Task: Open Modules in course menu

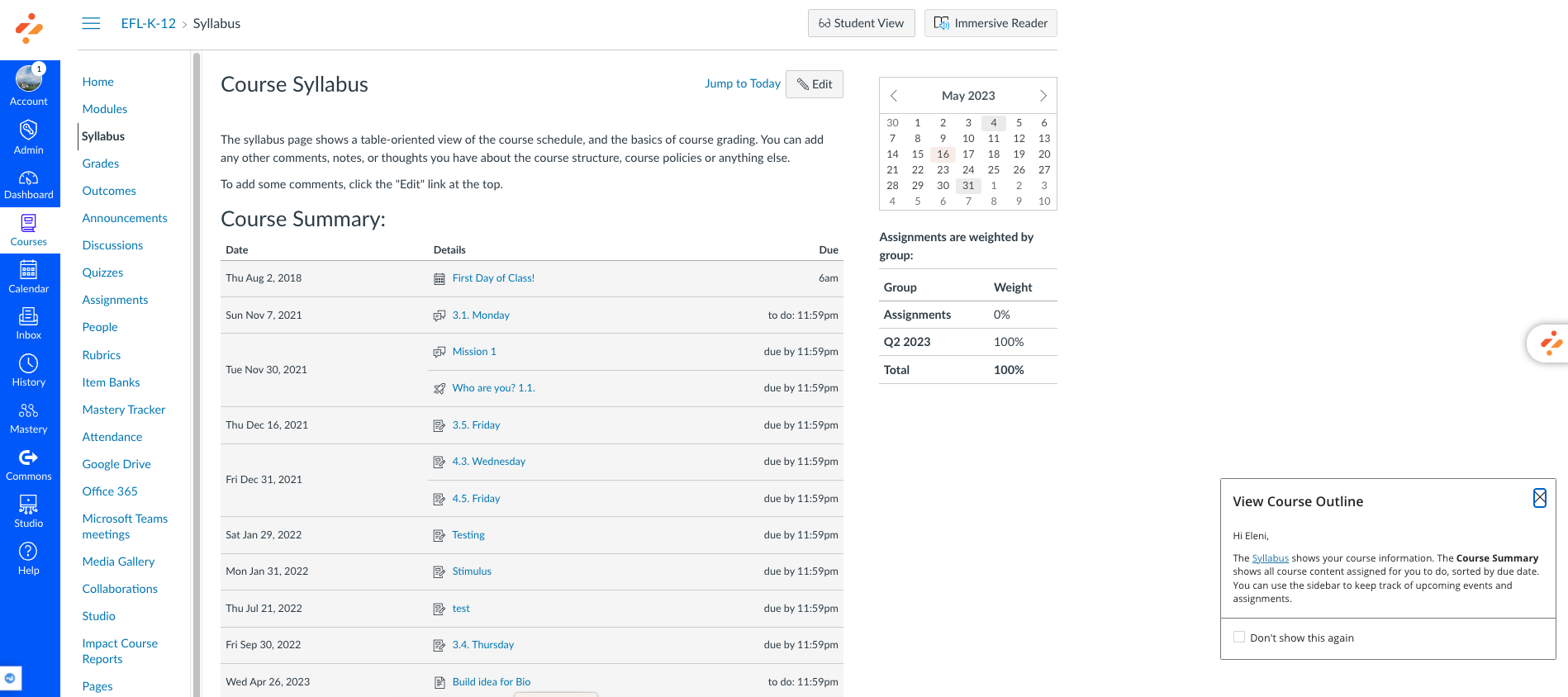Action: (105, 109)
